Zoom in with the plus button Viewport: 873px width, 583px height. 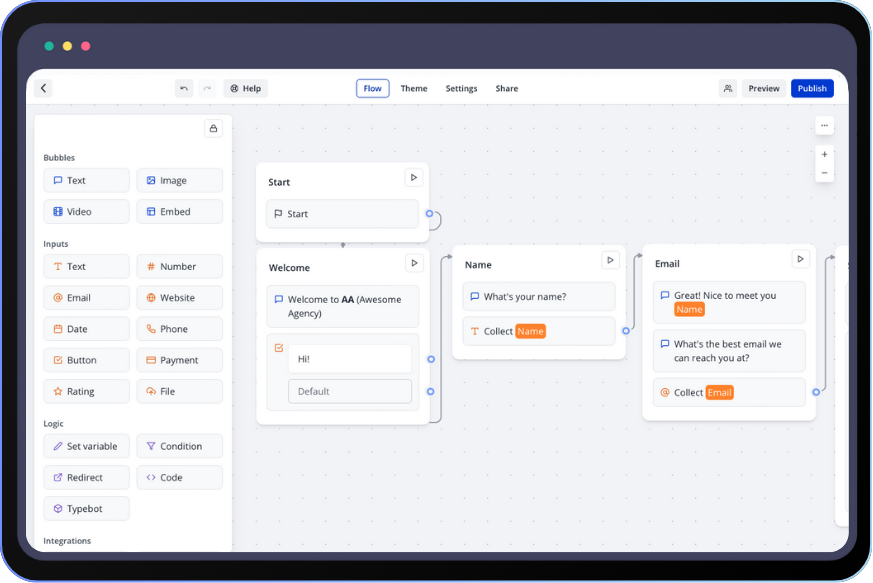(x=824, y=154)
